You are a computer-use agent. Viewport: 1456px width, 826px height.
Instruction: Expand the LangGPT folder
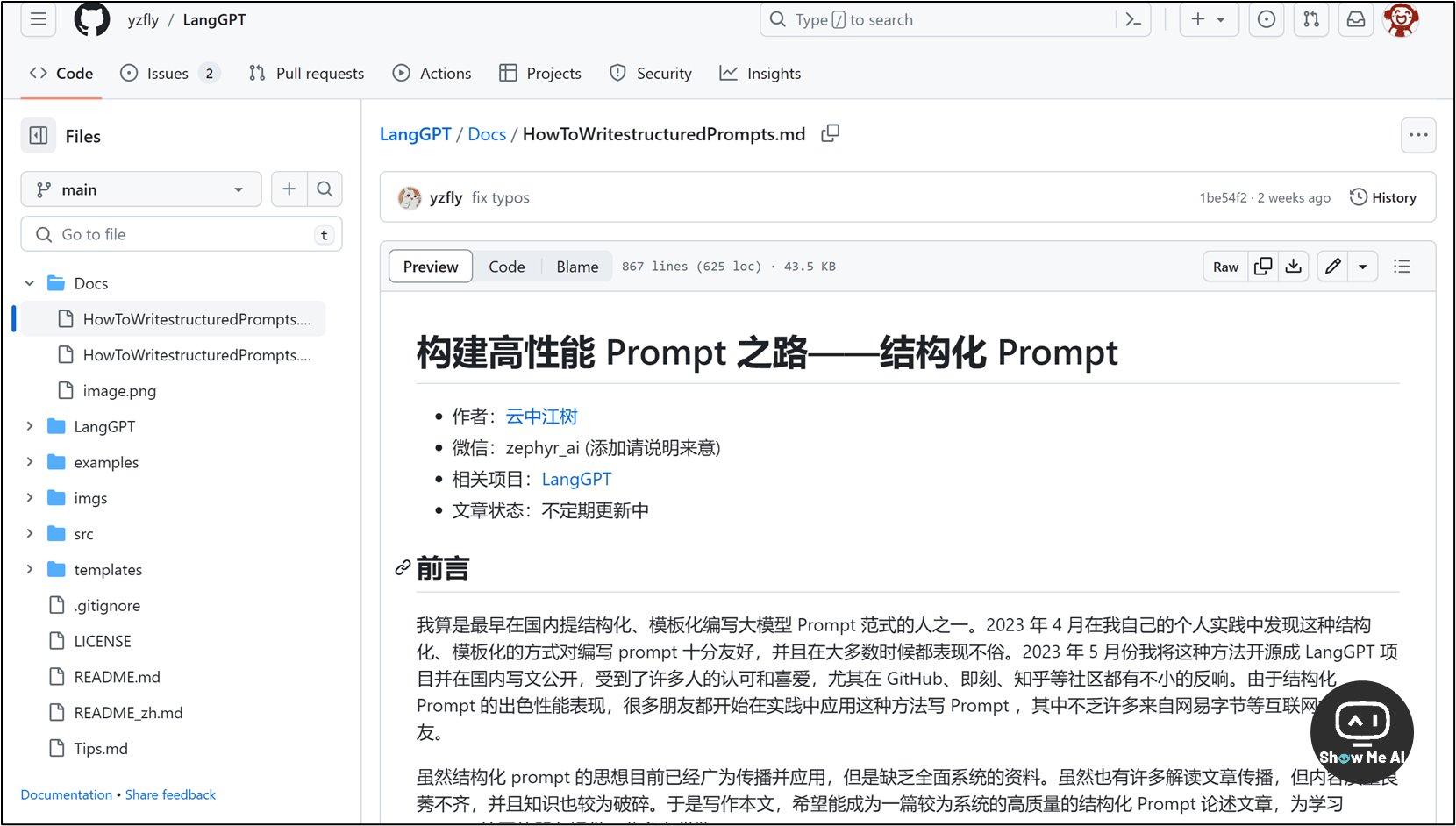tap(30, 426)
